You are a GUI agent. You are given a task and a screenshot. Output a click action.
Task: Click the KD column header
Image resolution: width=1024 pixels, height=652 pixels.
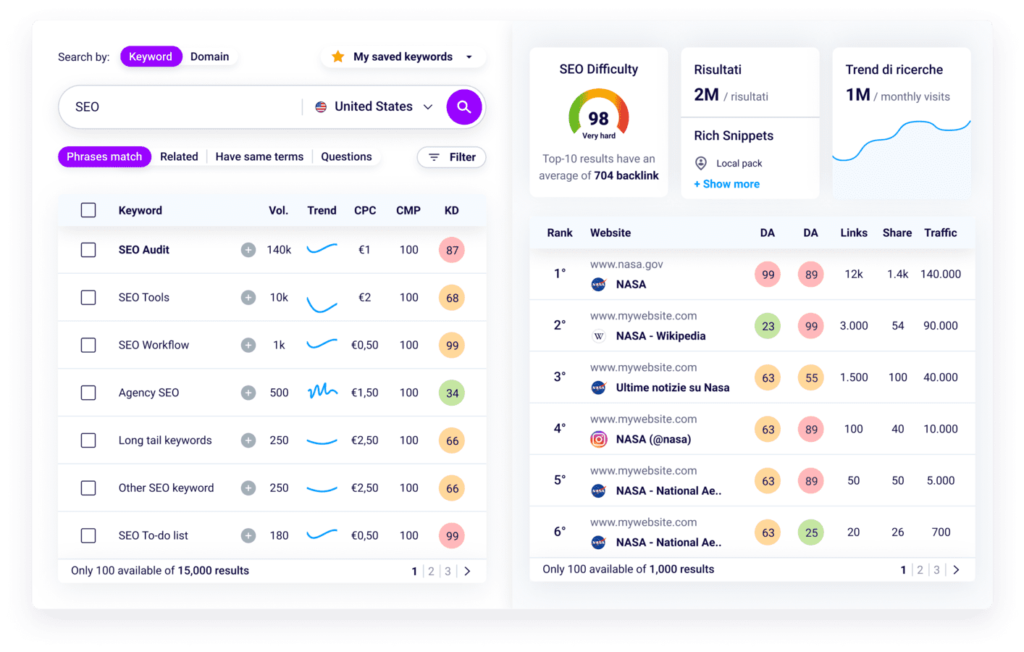451,210
